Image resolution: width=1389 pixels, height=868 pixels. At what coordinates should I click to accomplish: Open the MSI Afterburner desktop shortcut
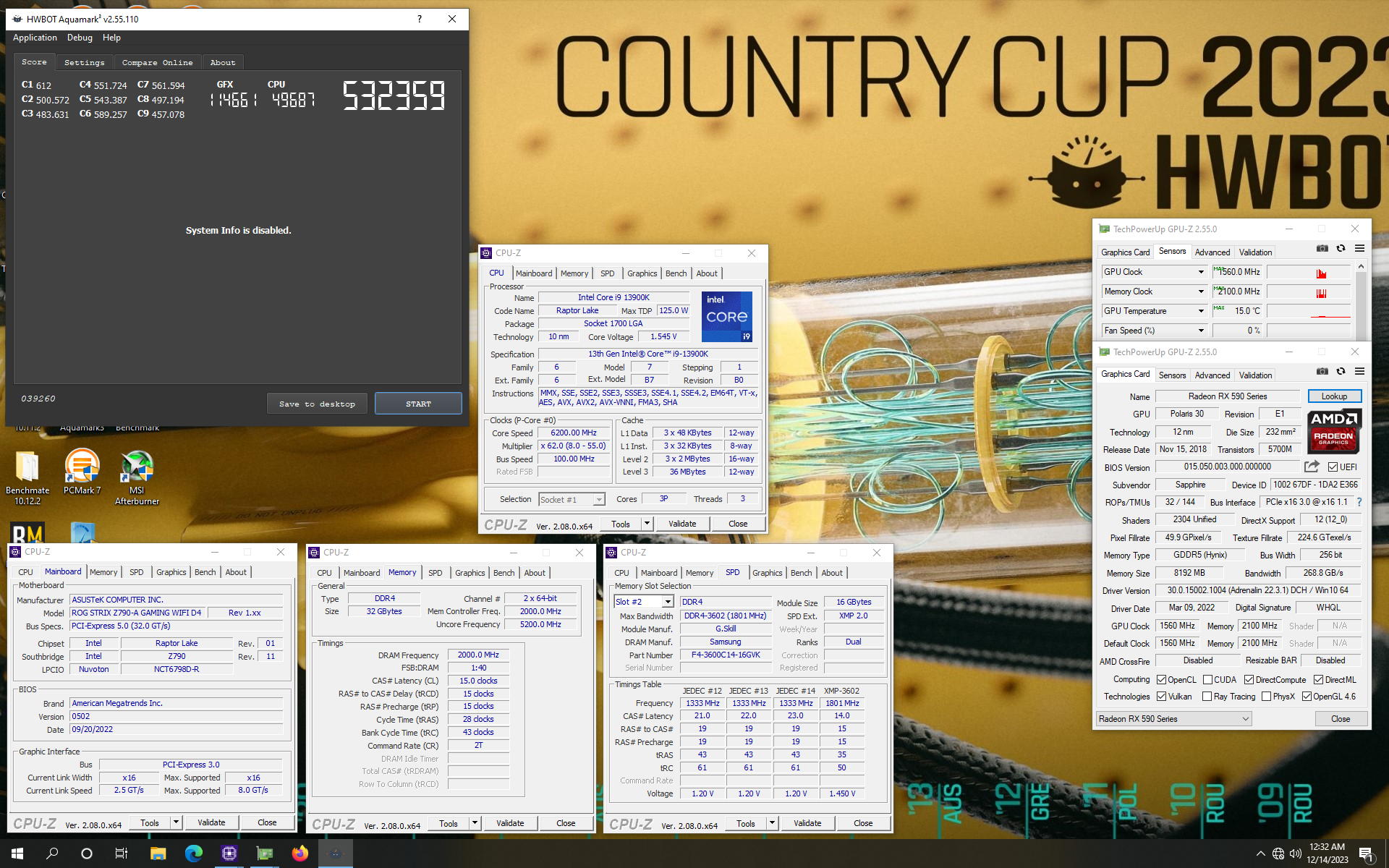137,477
